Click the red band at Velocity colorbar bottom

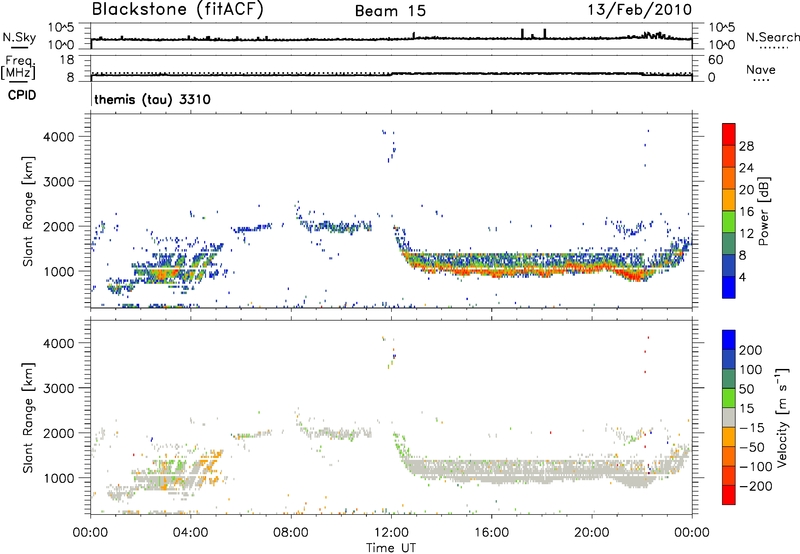729,495
